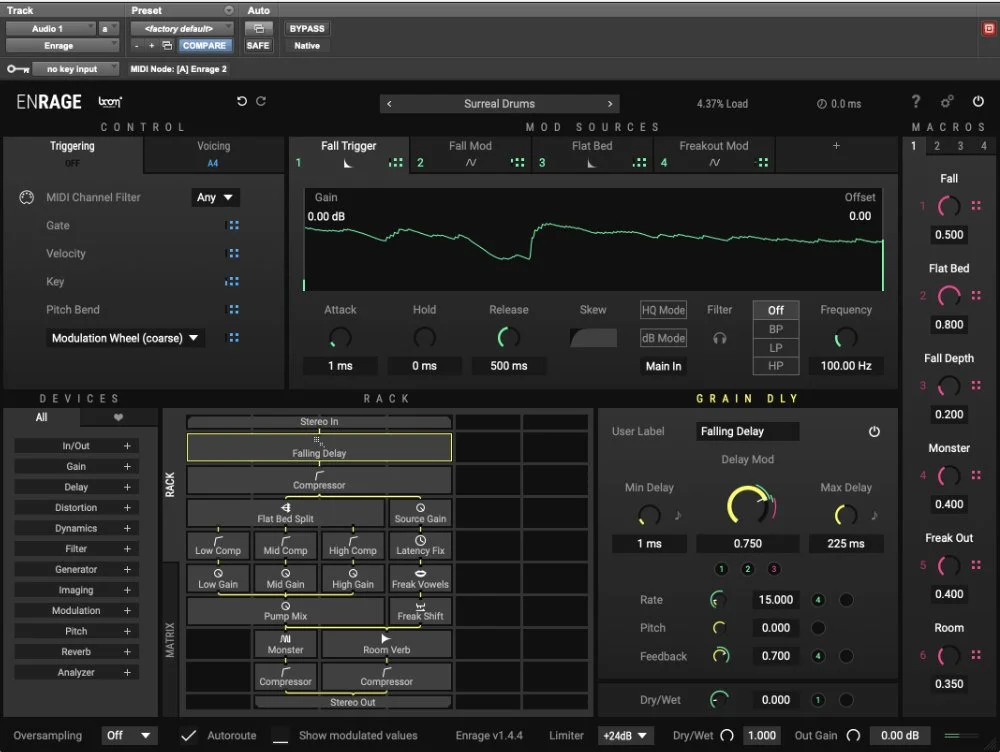This screenshot has height=752, width=1000.
Task: Click the Fall Trigger green assign dots
Action: [x=395, y=163]
